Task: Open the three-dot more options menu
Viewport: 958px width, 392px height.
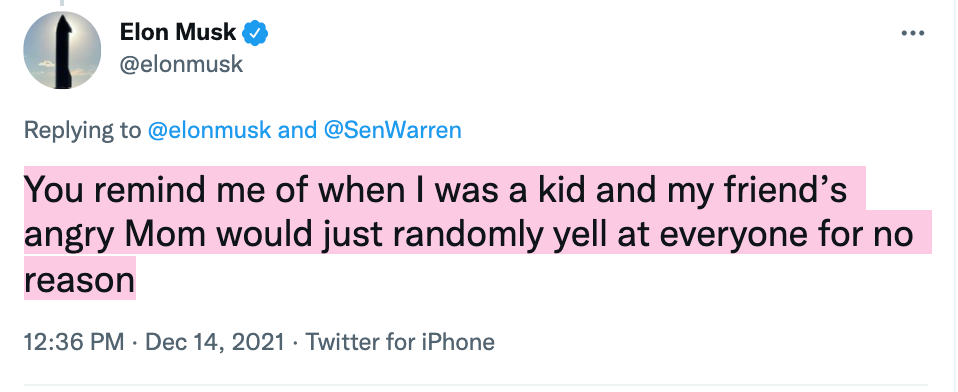Action: pos(913,33)
